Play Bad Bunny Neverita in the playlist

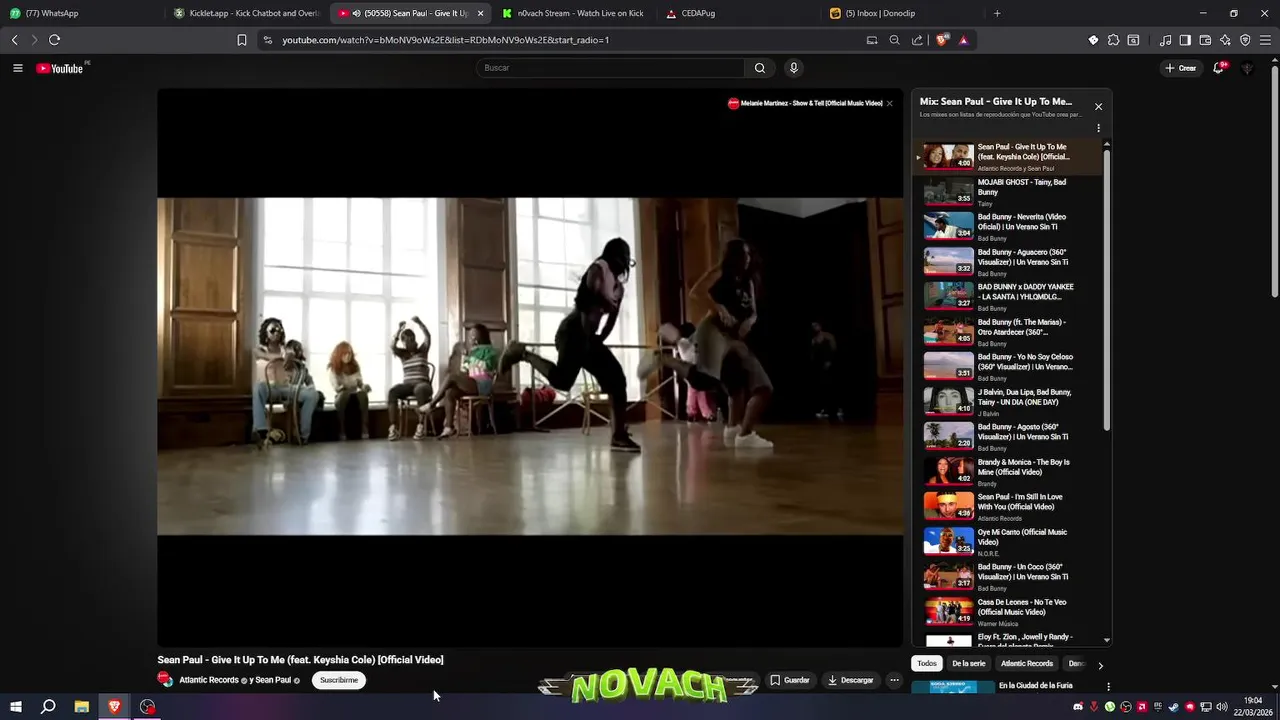pos(1007,227)
